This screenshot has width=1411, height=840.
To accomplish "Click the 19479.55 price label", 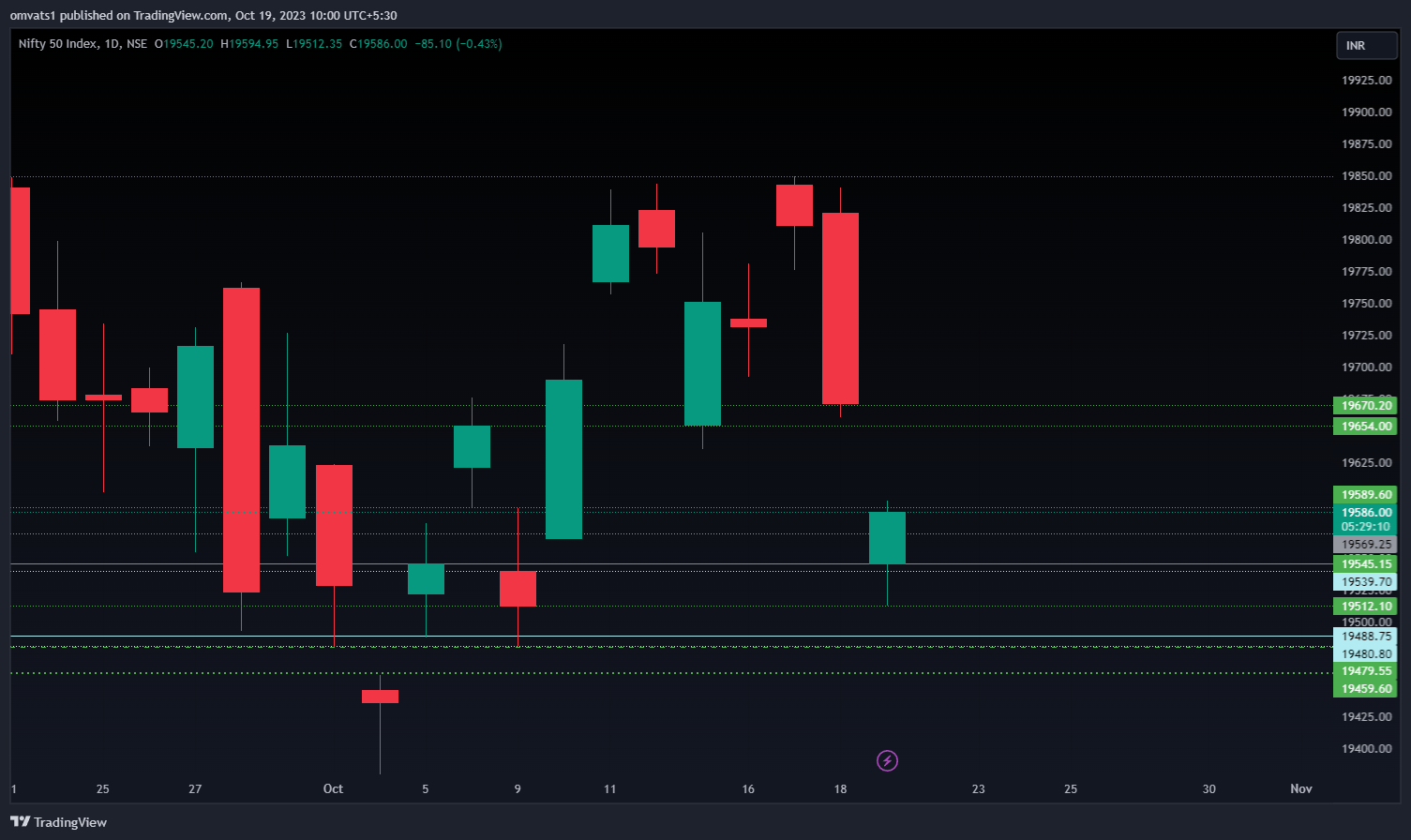I will point(1365,671).
